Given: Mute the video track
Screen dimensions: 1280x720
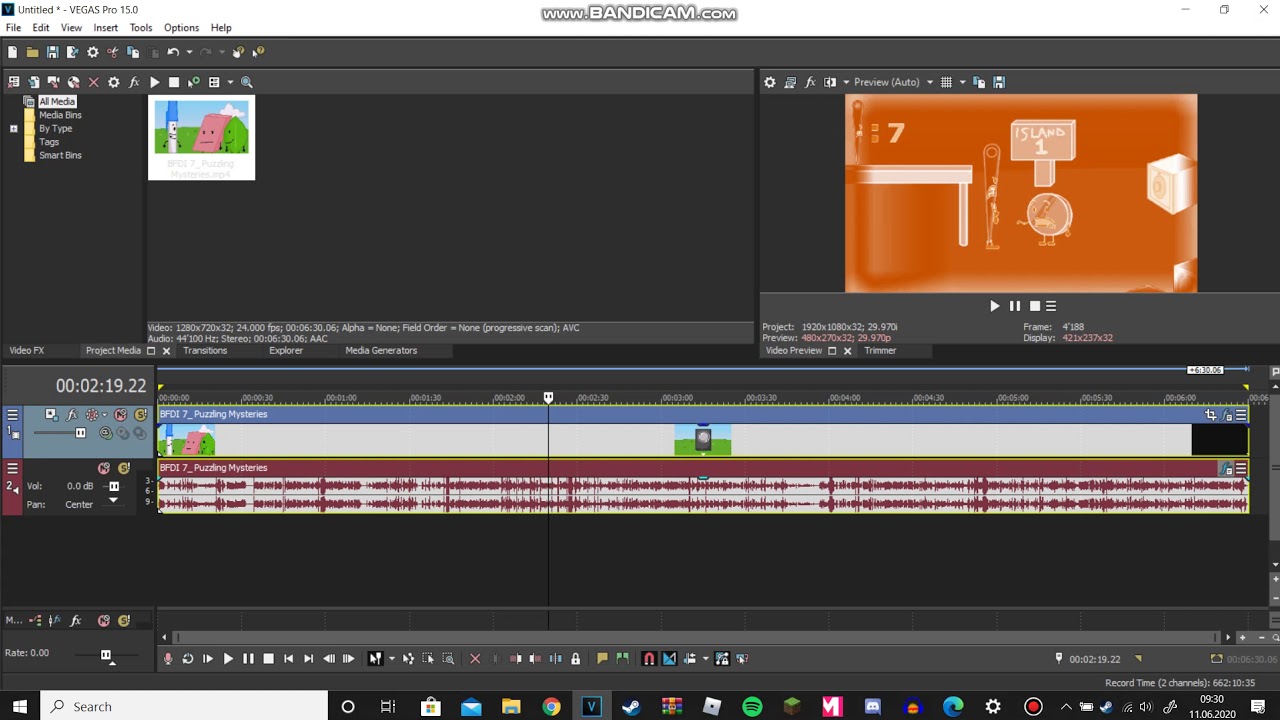Looking at the screenshot, I should coord(120,415).
